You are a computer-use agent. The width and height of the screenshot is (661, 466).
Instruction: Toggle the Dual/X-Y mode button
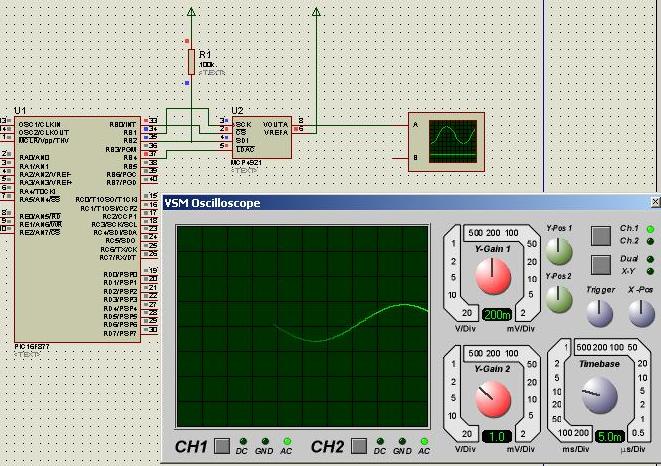tap(601, 265)
